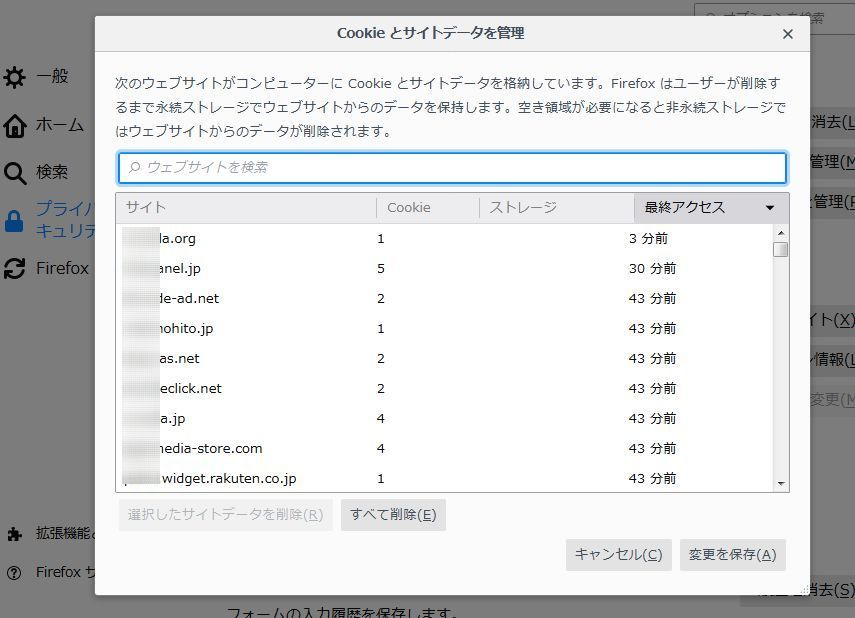Select the row ending in a.jp
The height and width of the screenshot is (618, 855).
[444, 418]
